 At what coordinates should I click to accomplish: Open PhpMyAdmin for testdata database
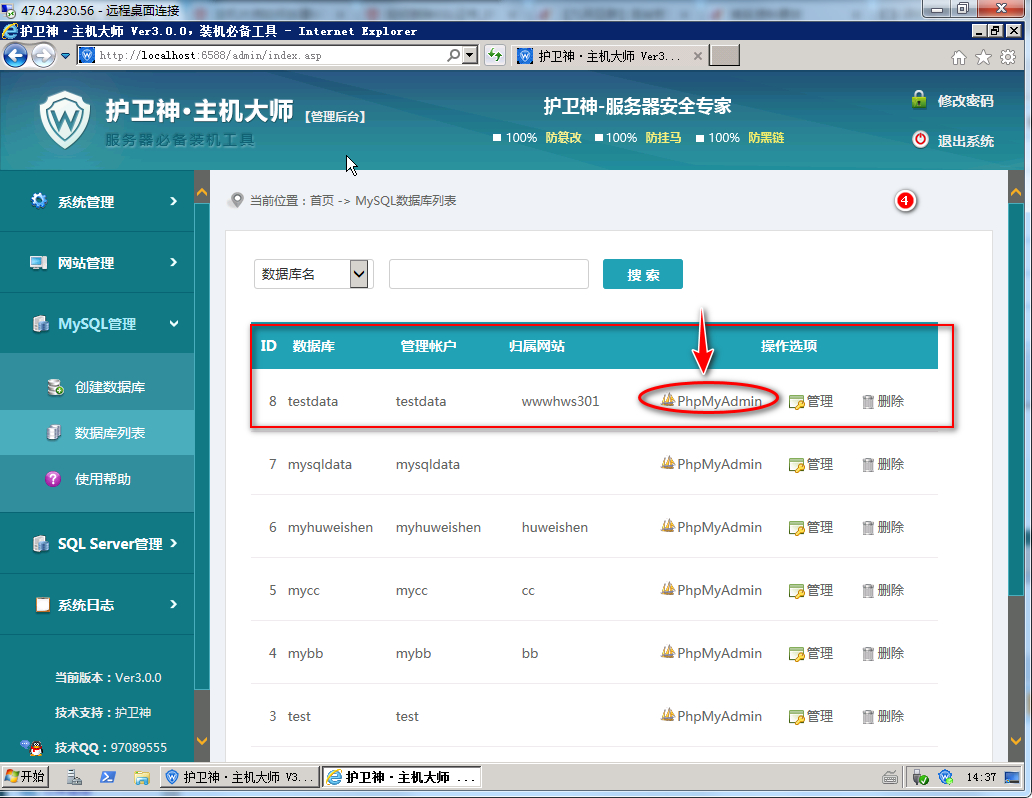(711, 401)
